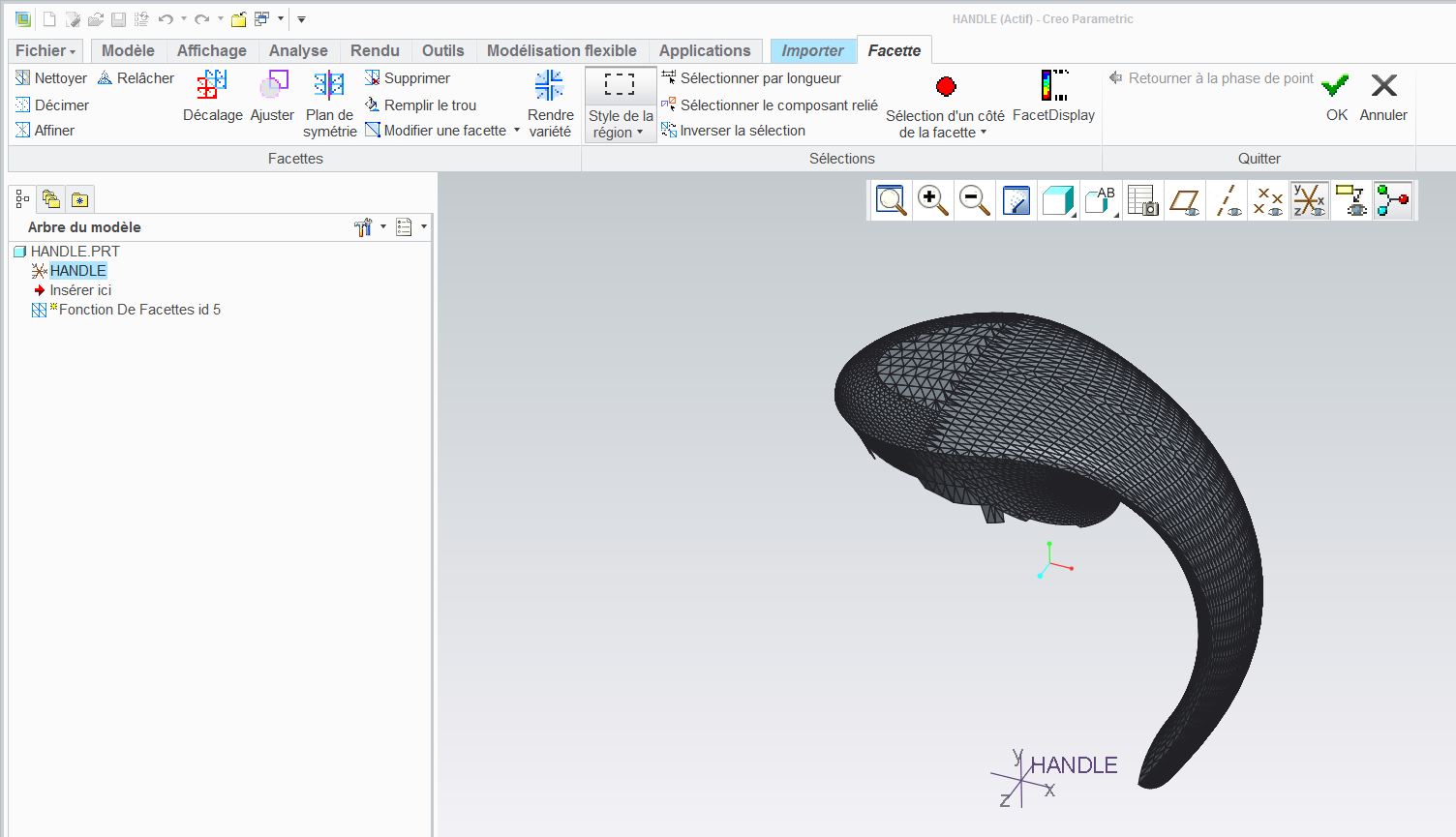This screenshot has height=837, width=1456.
Task: Click the refit view icon
Action: coord(891,200)
